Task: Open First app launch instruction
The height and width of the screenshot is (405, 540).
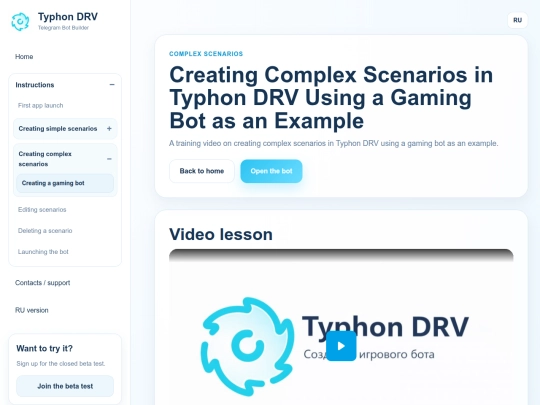Action: [41, 105]
